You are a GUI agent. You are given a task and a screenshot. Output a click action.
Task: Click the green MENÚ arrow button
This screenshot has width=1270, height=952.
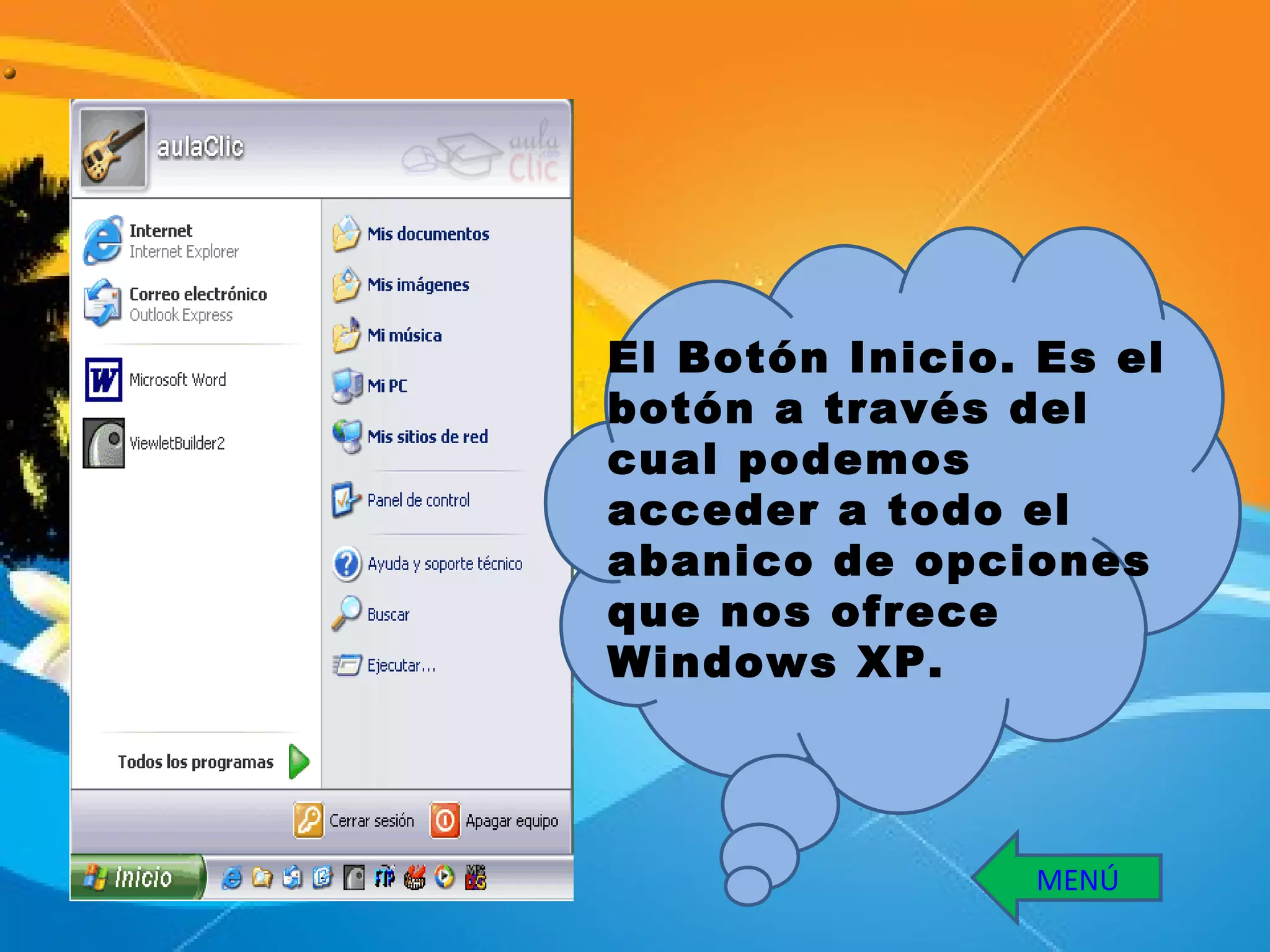click(x=1067, y=878)
